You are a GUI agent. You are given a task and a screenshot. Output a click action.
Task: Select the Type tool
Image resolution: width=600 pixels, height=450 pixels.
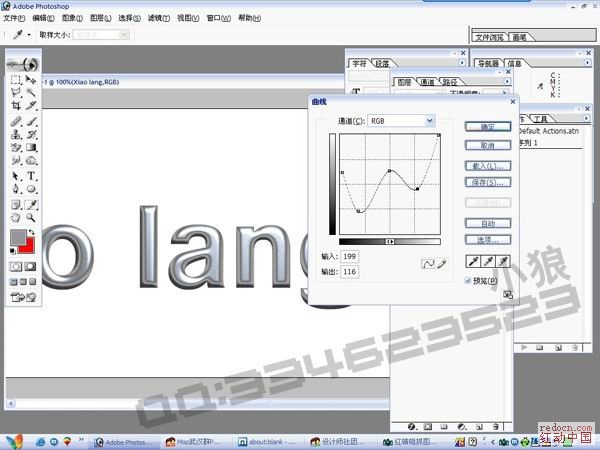click(32, 176)
